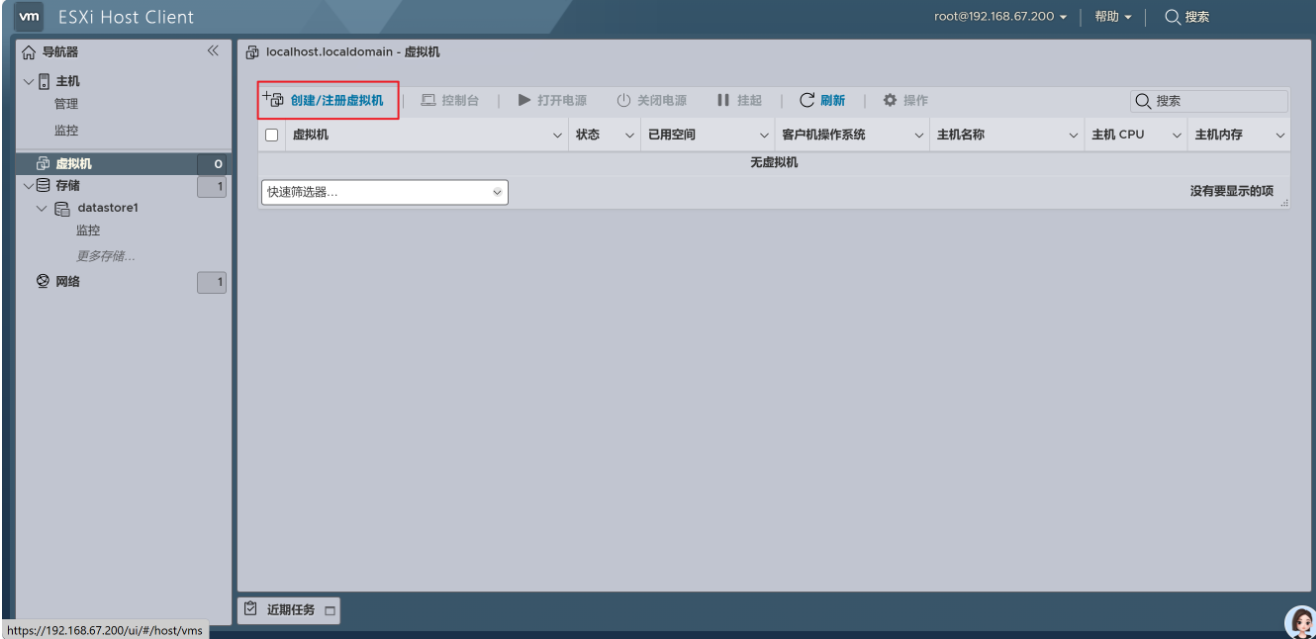Click the Suspend button label
The height and width of the screenshot is (639, 1316).
(x=749, y=100)
